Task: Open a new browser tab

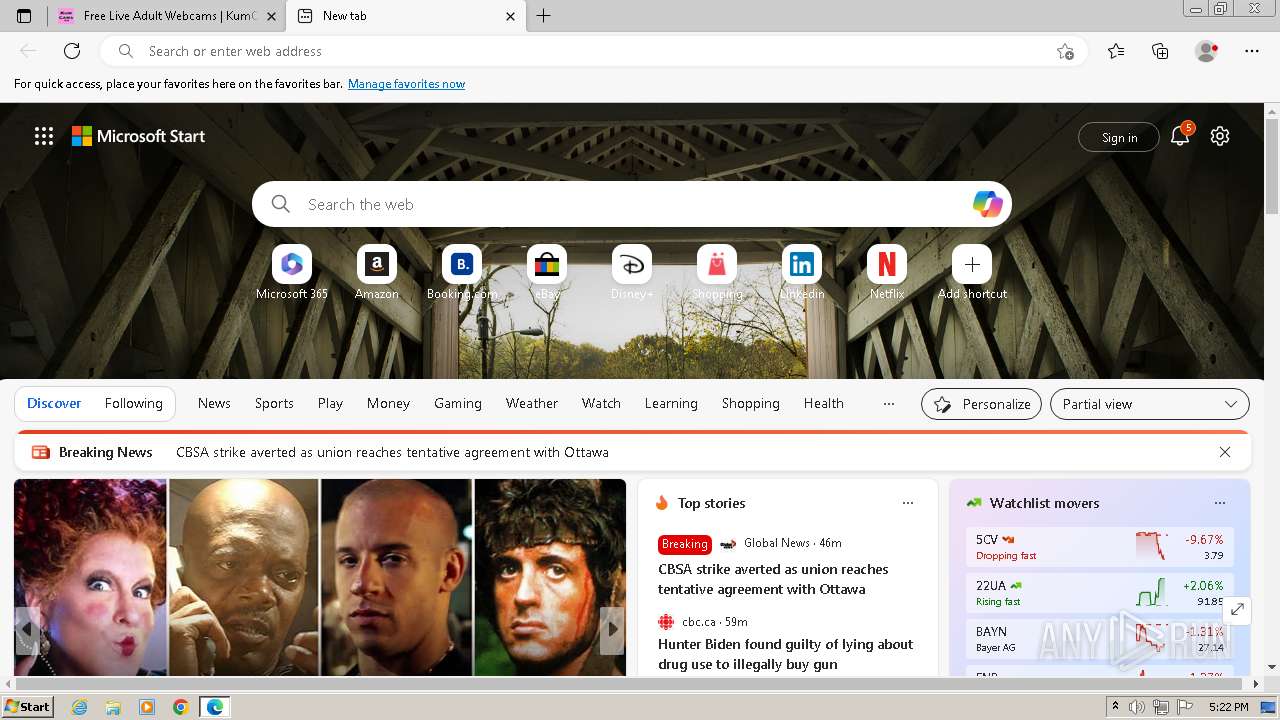Action: tap(544, 16)
